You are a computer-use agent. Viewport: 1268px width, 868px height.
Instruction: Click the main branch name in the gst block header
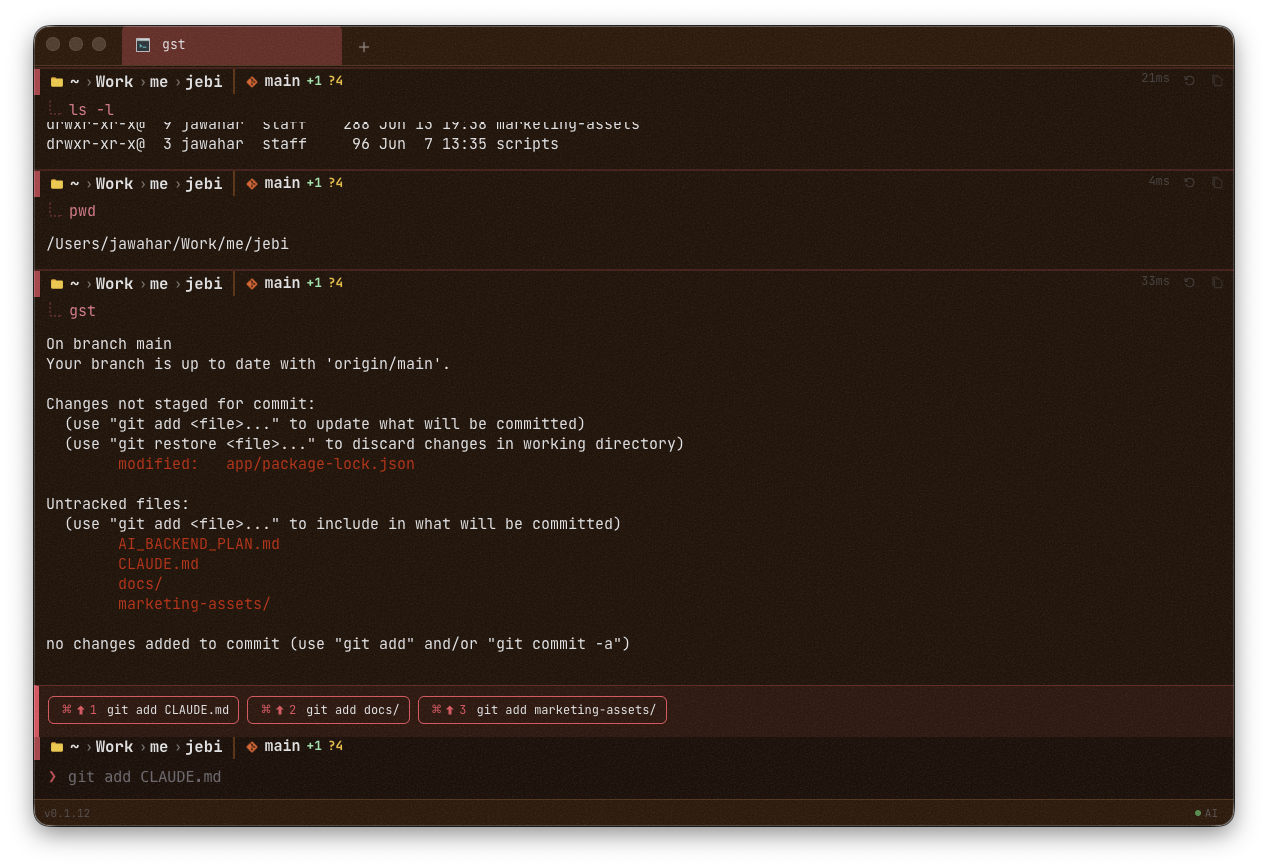pyautogui.click(x=282, y=283)
